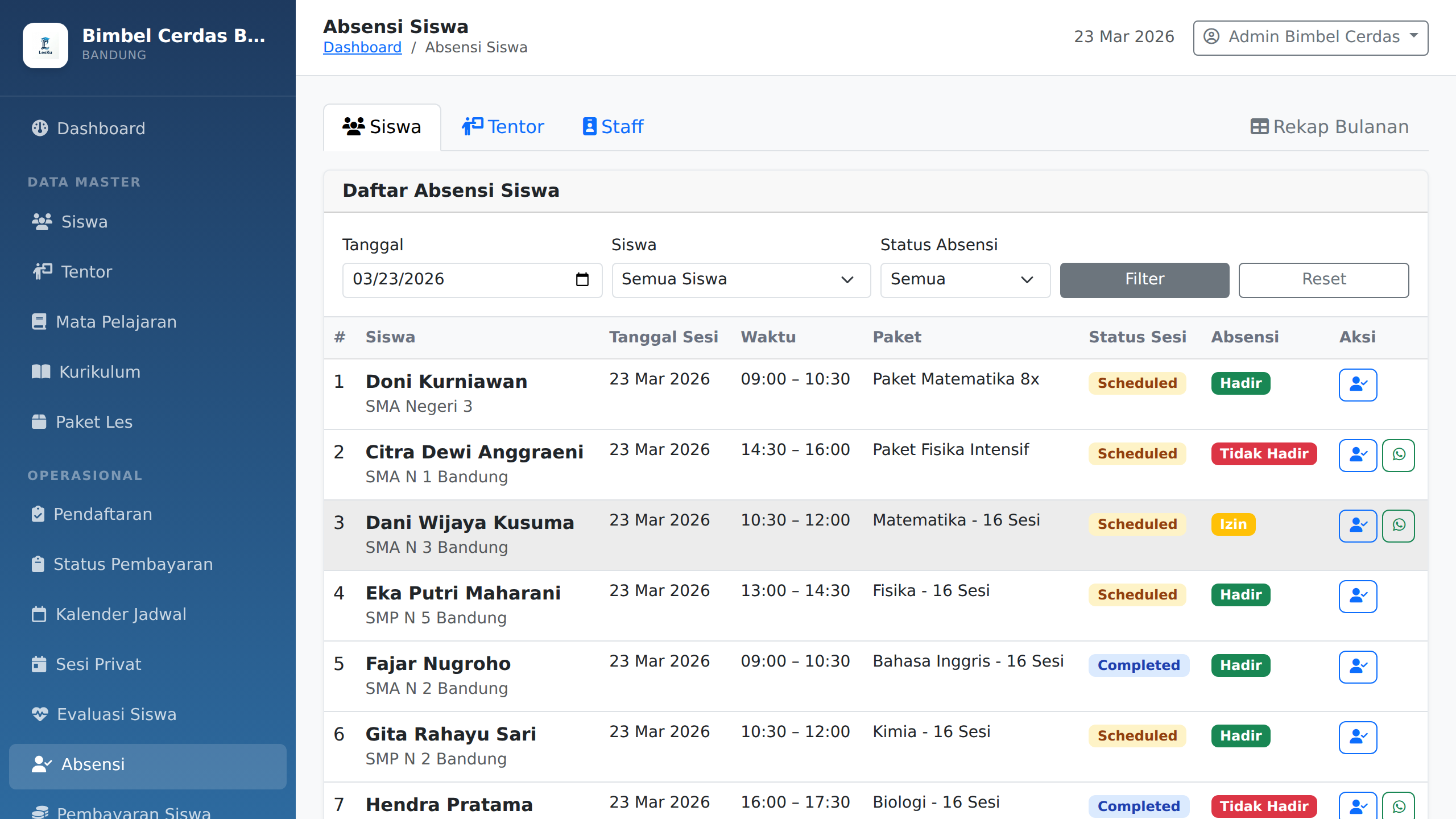Expand the Semua Siswa dropdown

[741, 280]
